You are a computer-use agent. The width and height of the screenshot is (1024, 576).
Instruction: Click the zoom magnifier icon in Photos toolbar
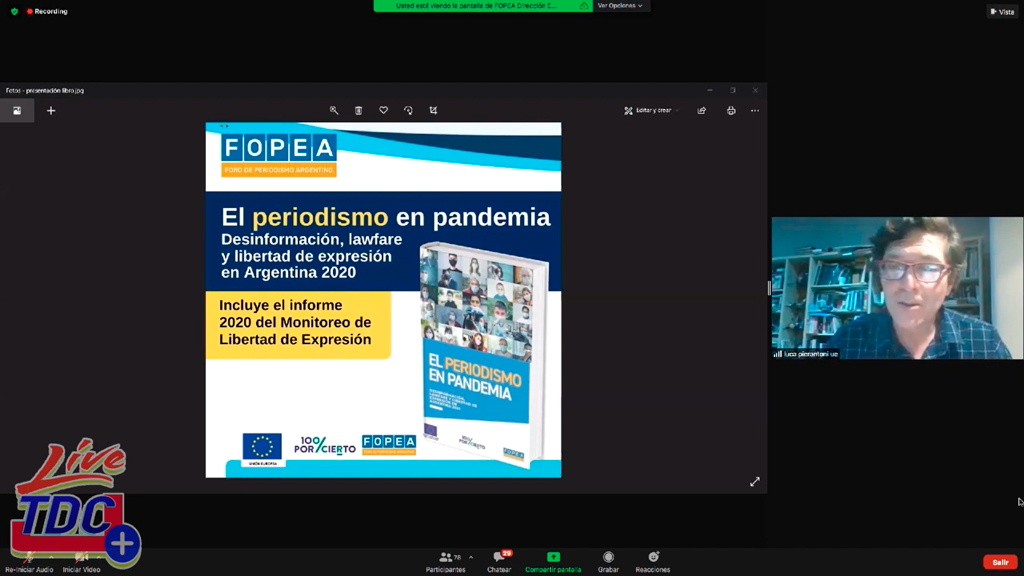[x=334, y=110]
